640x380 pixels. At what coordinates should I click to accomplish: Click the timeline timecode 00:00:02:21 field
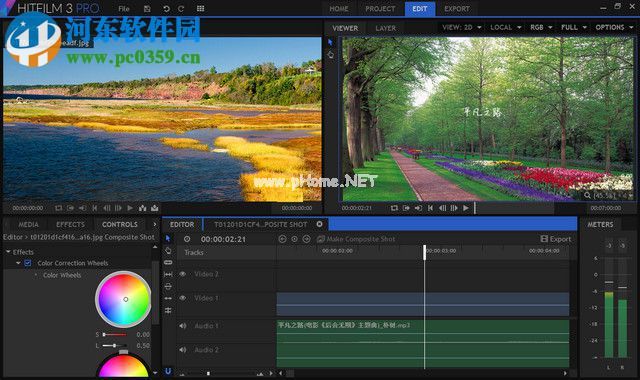[223, 239]
